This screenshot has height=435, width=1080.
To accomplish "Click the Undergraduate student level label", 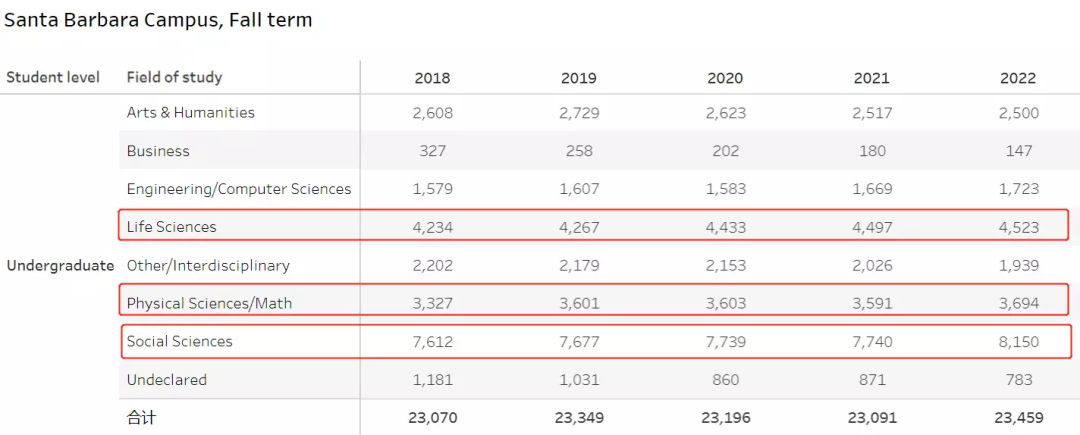I will tap(60, 266).
